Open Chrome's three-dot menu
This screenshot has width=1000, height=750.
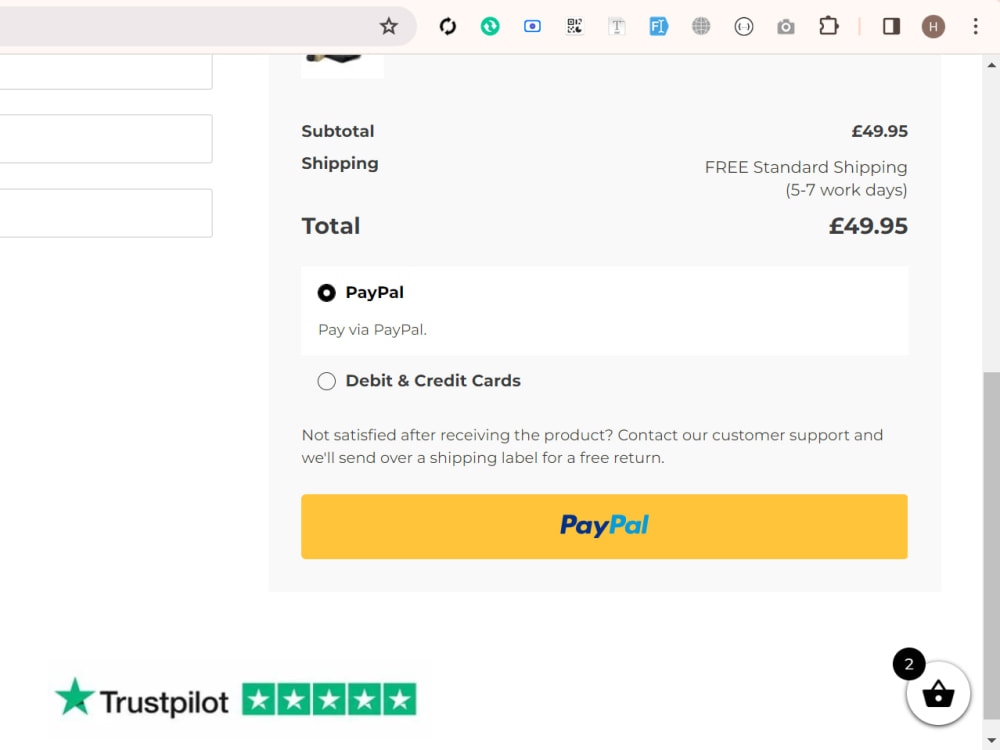pos(975,26)
